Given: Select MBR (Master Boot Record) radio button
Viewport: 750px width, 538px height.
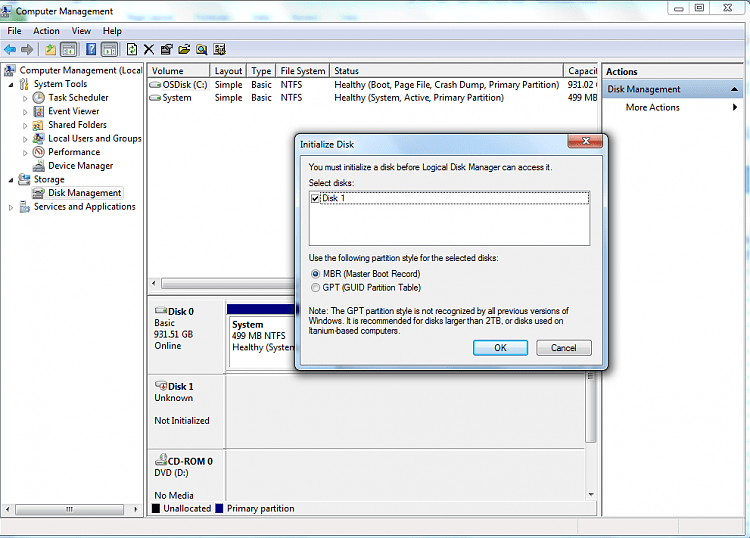Looking at the screenshot, I should (x=315, y=274).
